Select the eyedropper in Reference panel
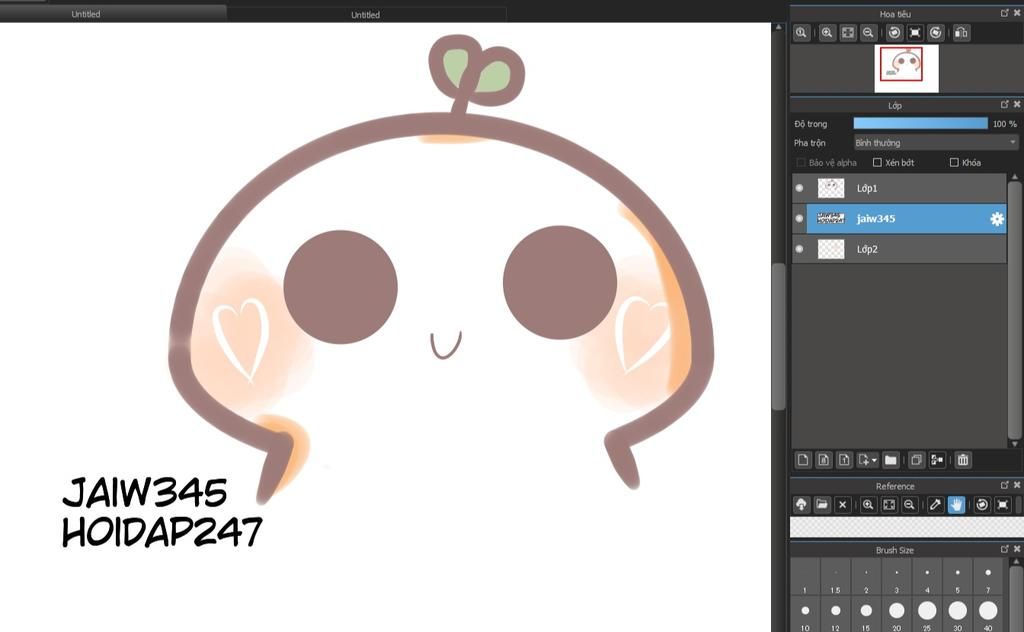1024x632 pixels. click(x=935, y=505)
